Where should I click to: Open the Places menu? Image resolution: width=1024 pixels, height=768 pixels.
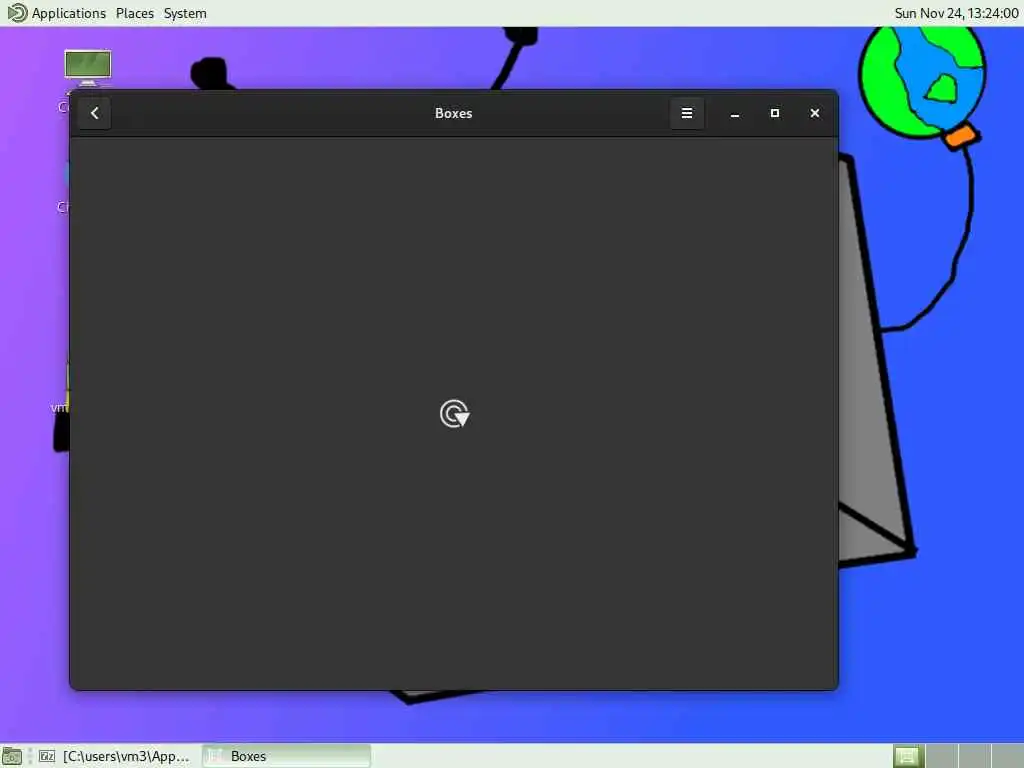(135, 13)
